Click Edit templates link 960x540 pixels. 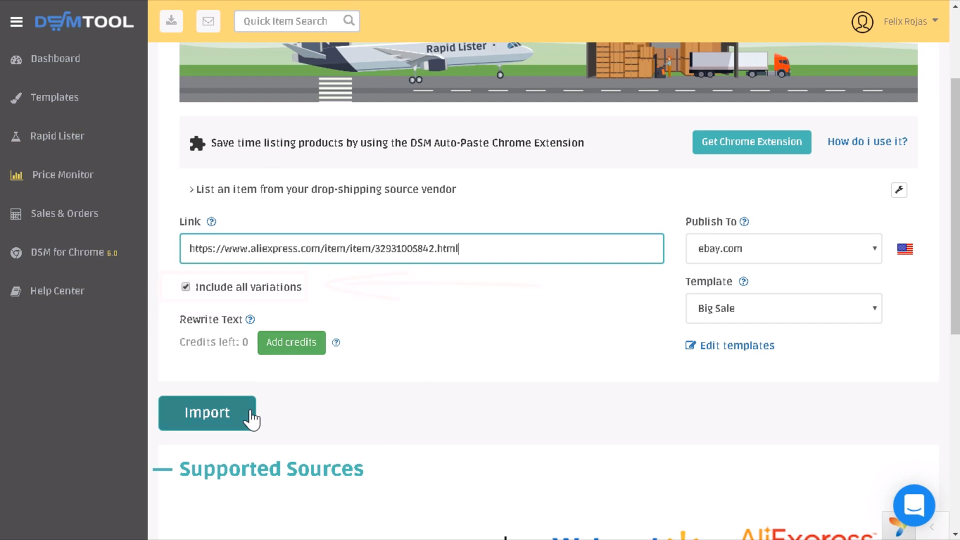click(737, 345)
